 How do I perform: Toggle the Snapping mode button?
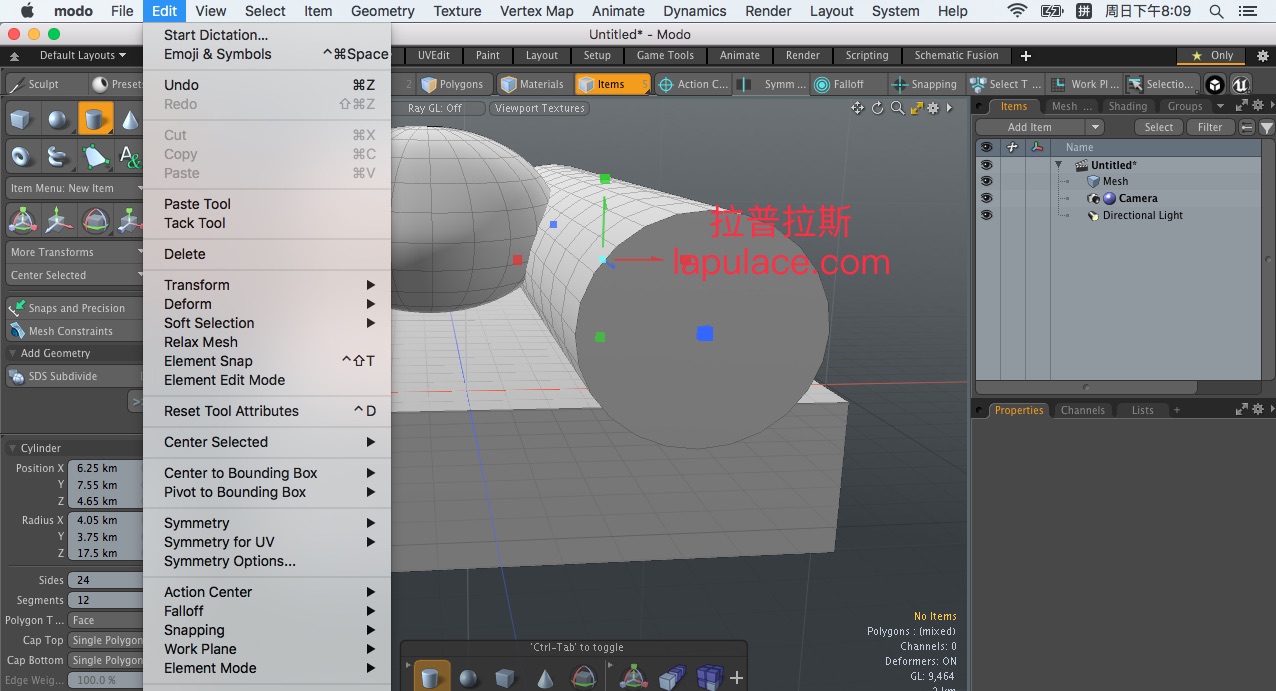(x=925, y=84)
